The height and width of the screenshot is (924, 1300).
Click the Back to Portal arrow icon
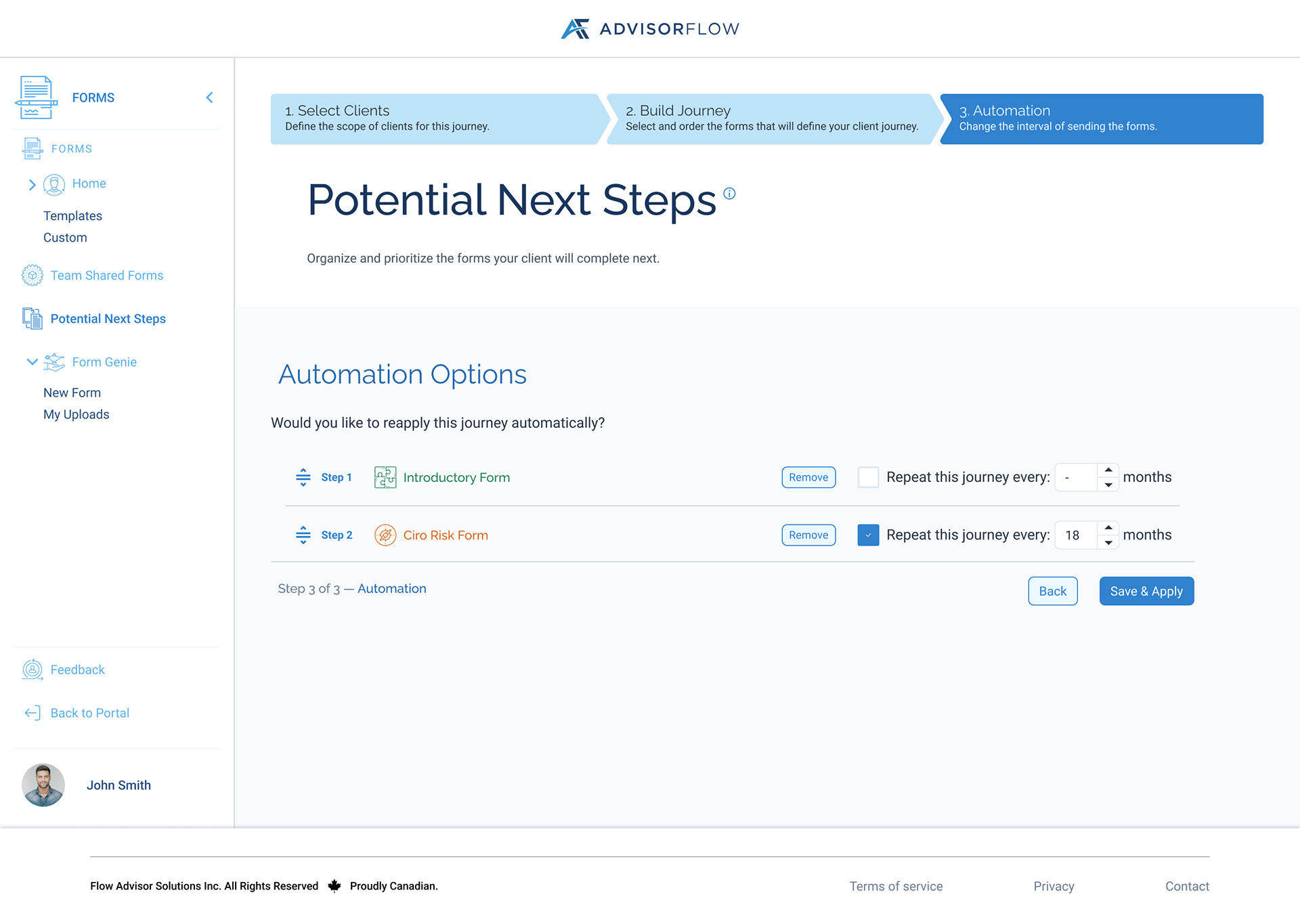point(32,712)
